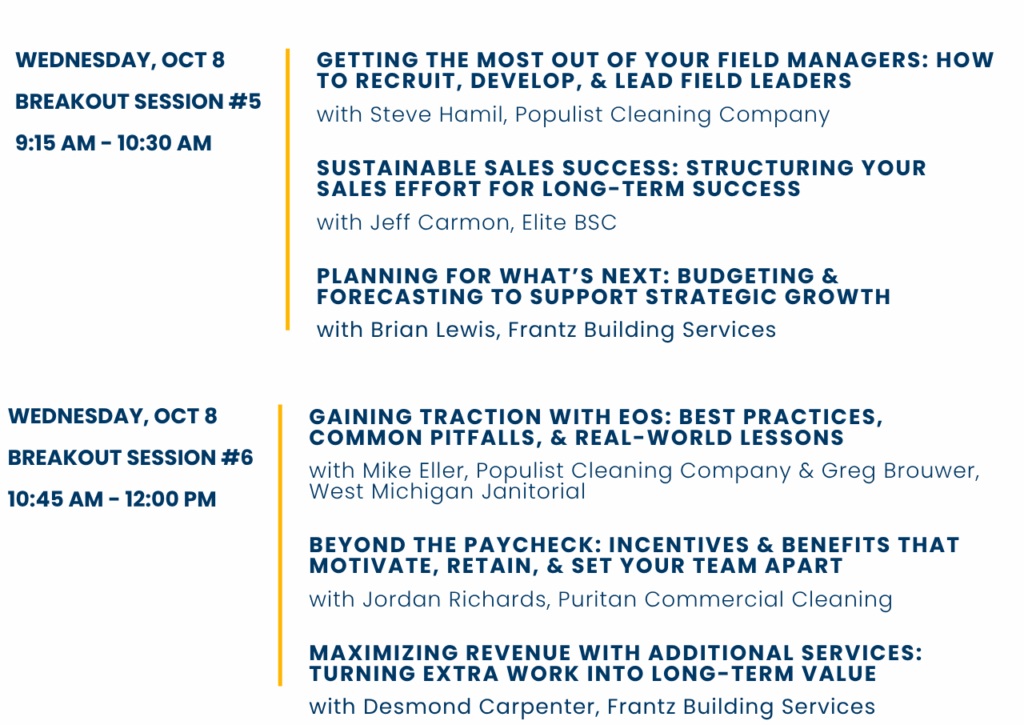Click 'with Jordan Richards, Puritan Commercial Cleaning' text

point(601,600)
